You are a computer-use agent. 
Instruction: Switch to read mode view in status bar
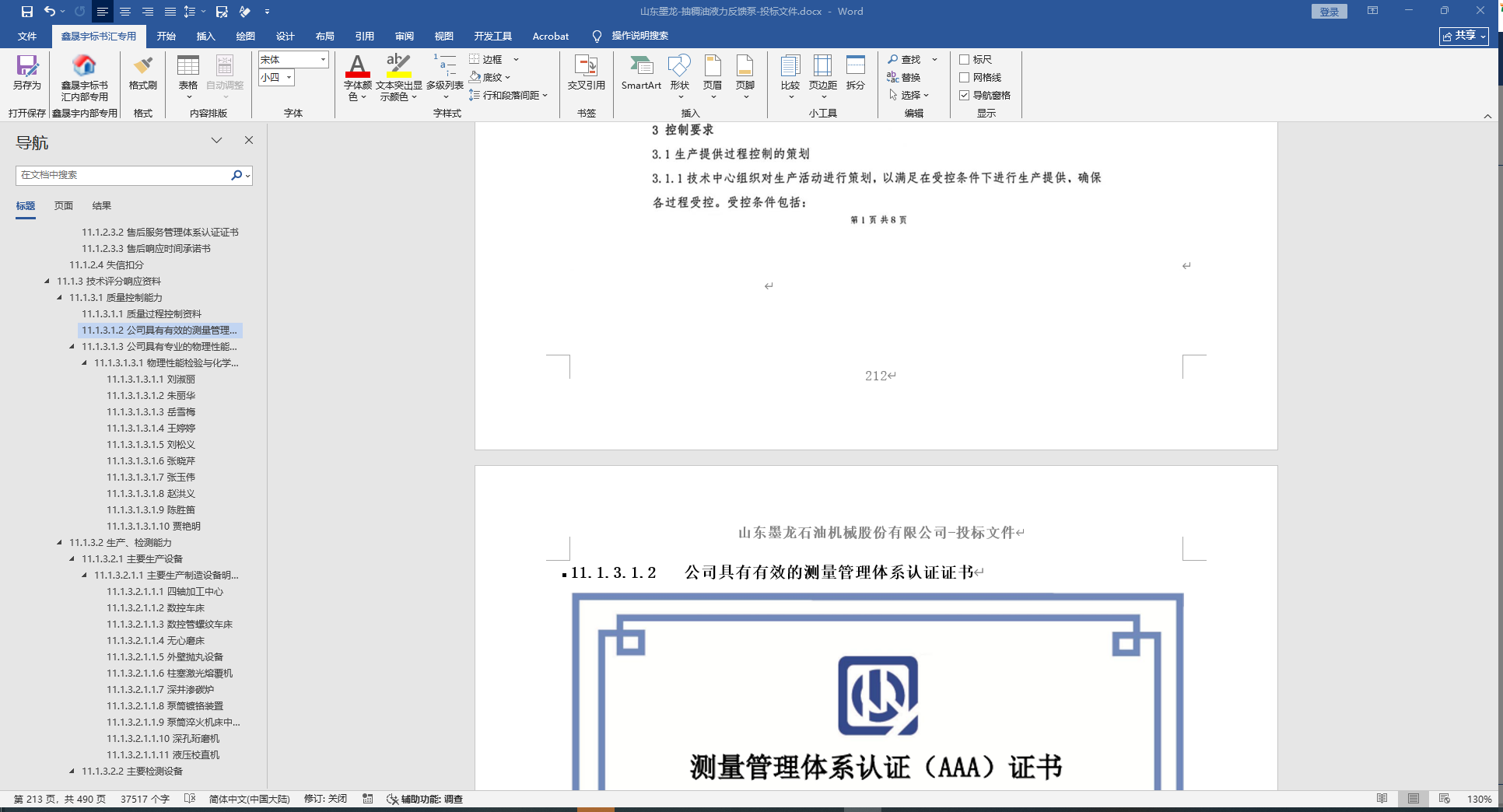(x=1382, y=799)
